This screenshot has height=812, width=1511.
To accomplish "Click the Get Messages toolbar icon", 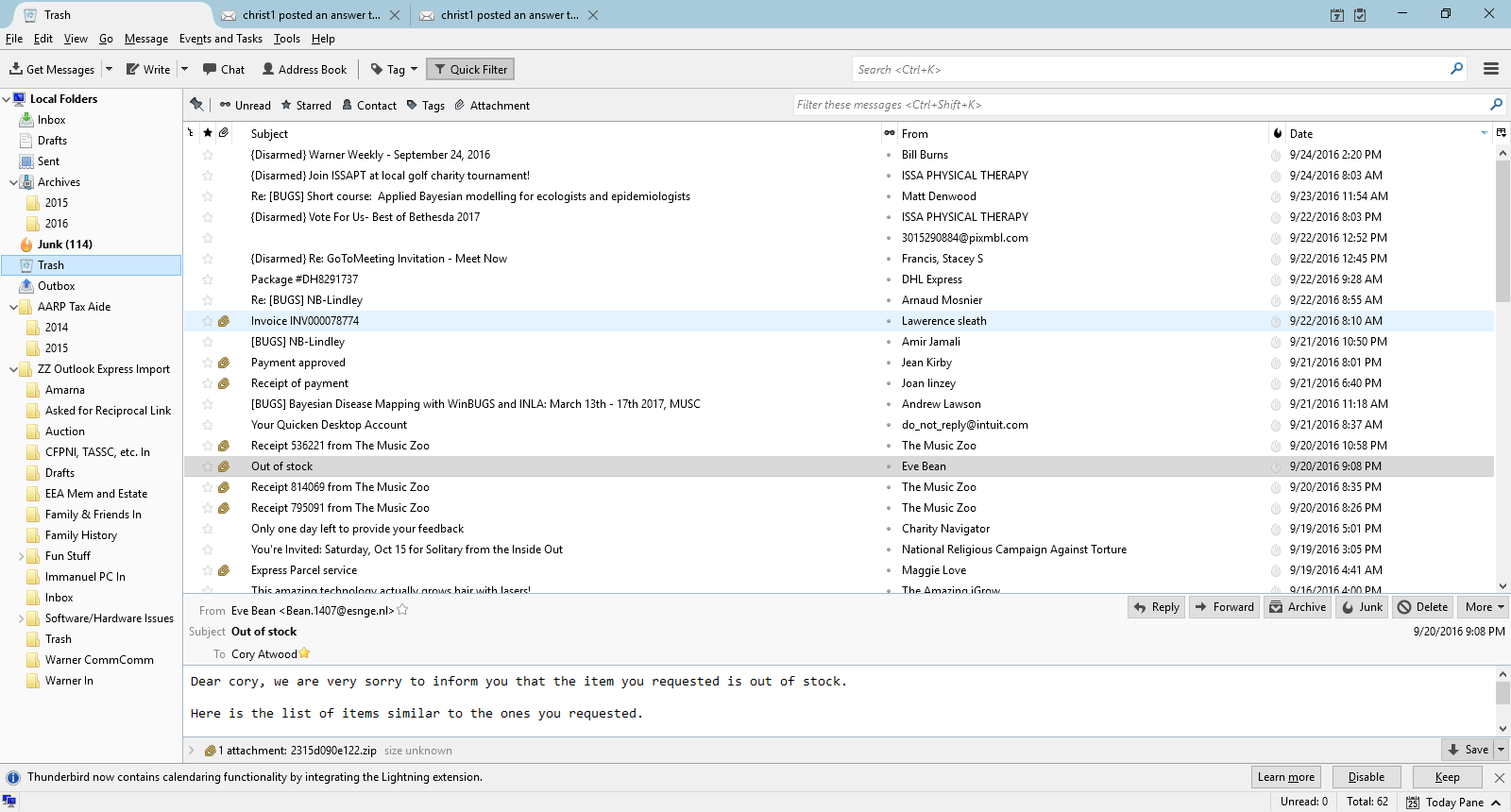I will [x=16, y=69].
